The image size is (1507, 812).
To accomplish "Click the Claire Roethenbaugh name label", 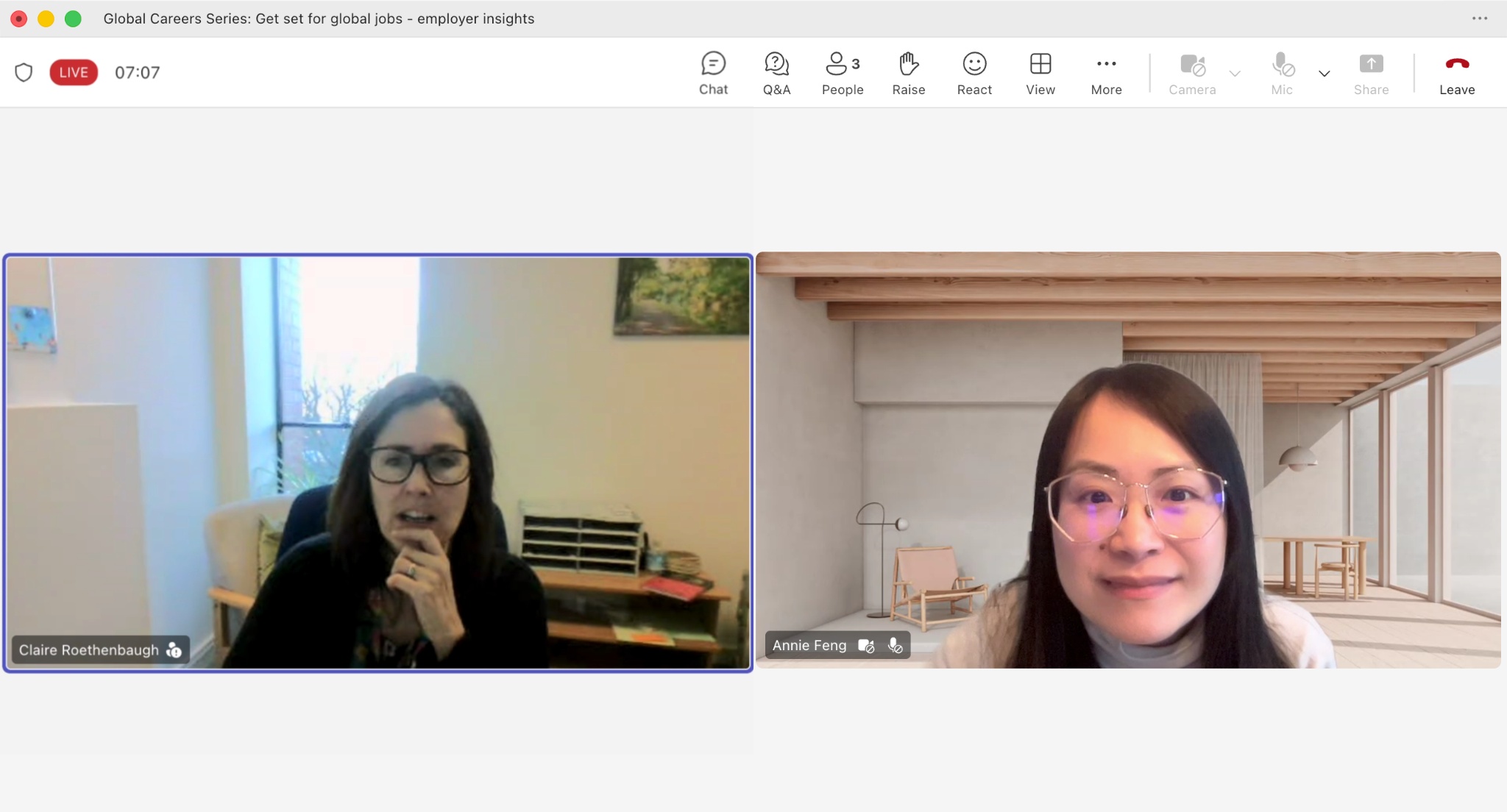I will click(89, 650).
